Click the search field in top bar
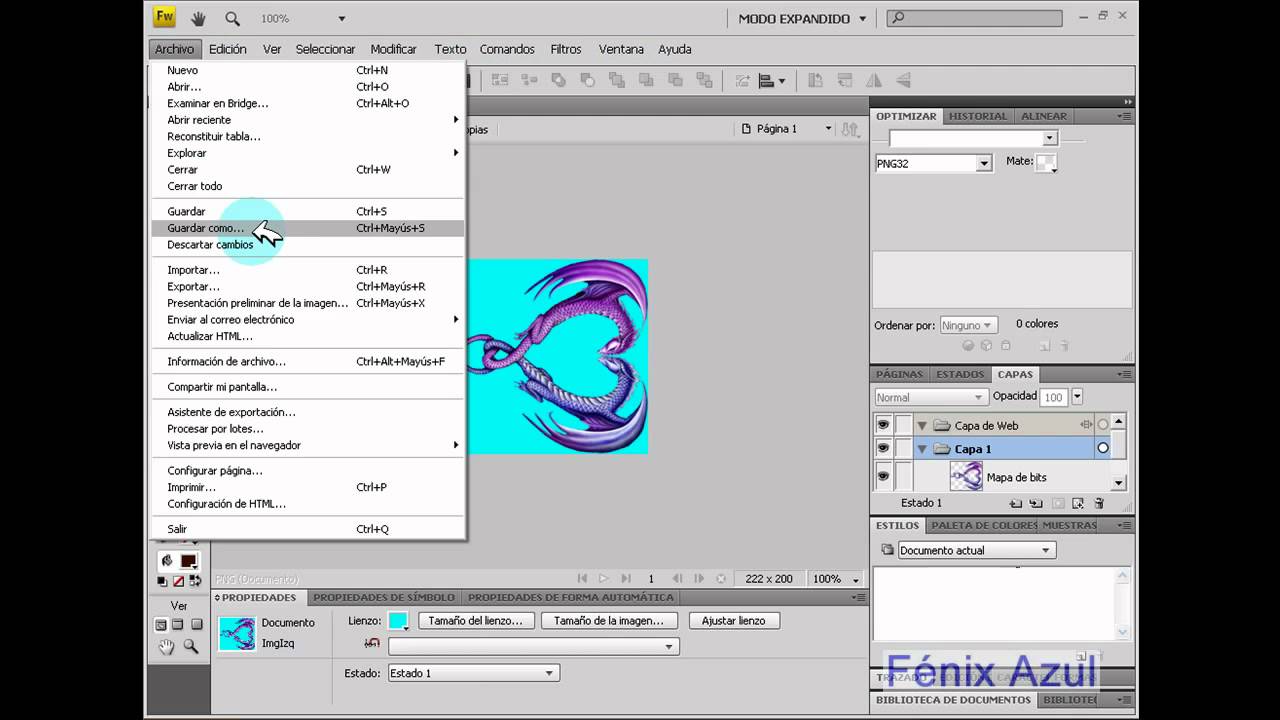The image size is (1280, 720). point(975,18)
